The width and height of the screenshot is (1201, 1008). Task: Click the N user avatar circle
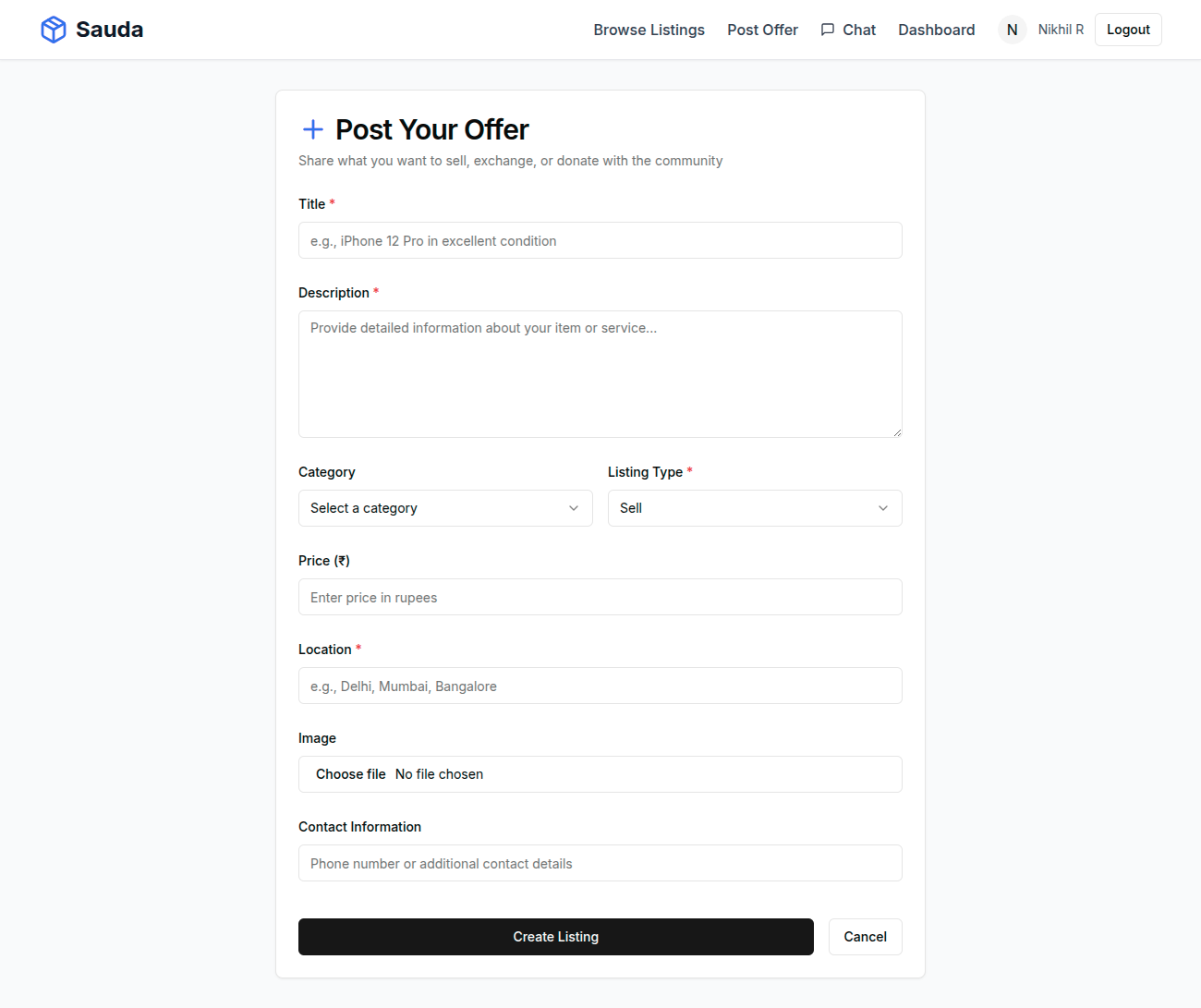click(x=1012, y=30)
